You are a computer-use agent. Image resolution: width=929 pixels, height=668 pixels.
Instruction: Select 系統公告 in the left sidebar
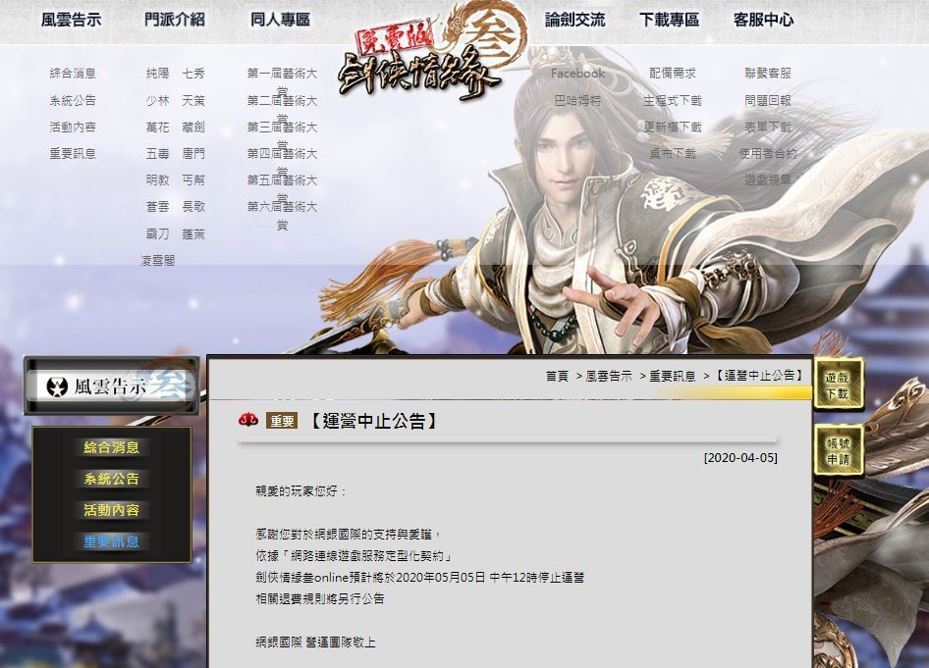pos(111,478)
